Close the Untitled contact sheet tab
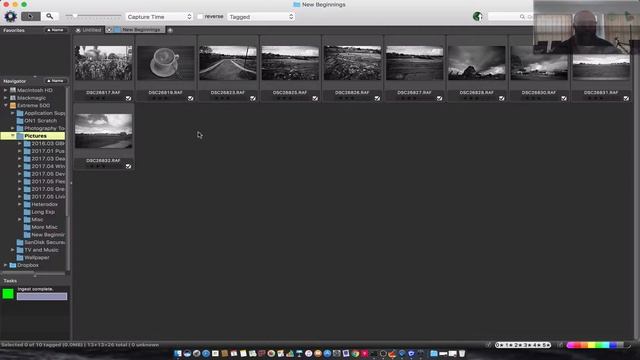This screenshot has height=360, width=640. point(78,30)
